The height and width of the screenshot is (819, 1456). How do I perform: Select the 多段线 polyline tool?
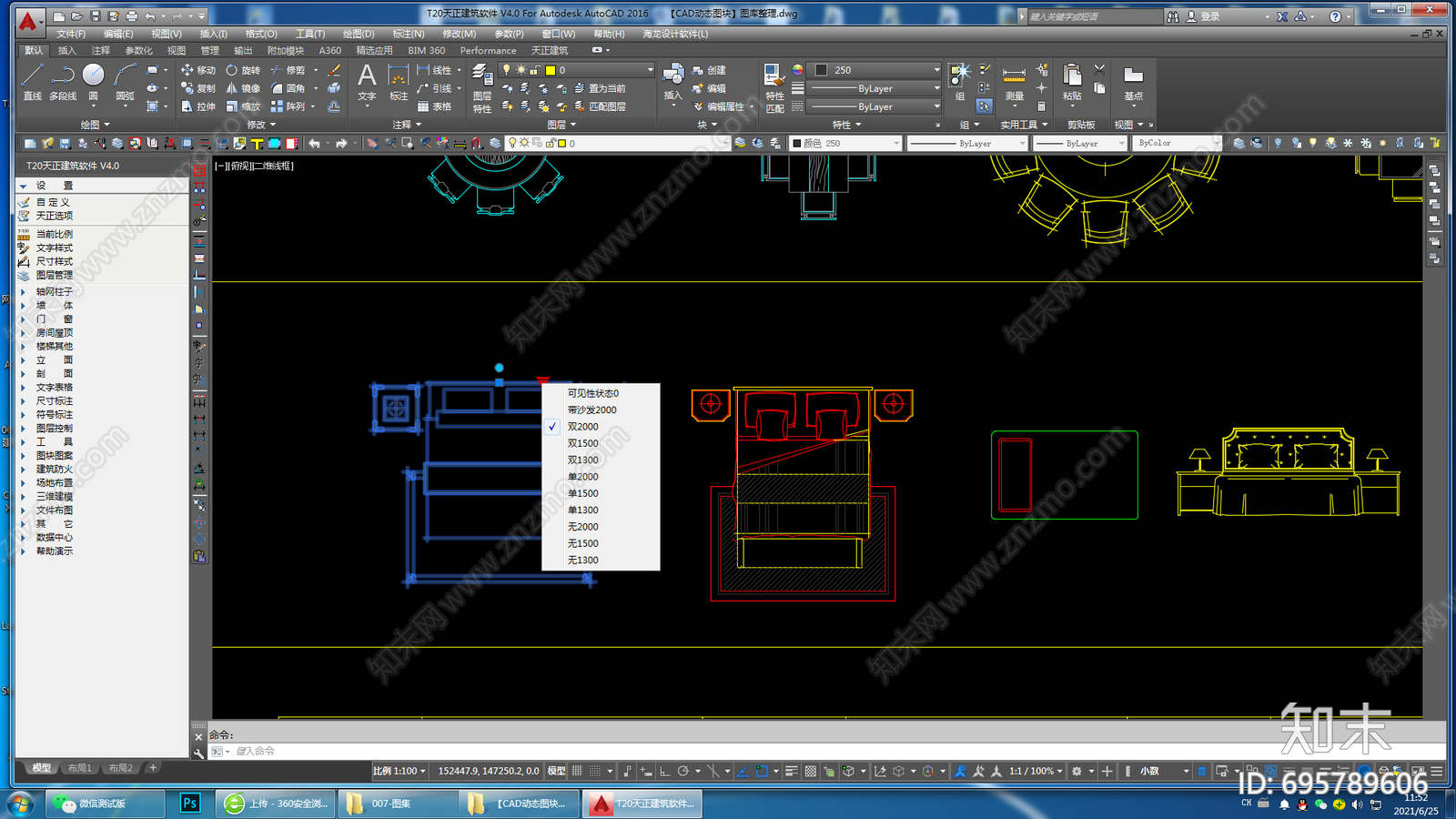tap(63, 82)
